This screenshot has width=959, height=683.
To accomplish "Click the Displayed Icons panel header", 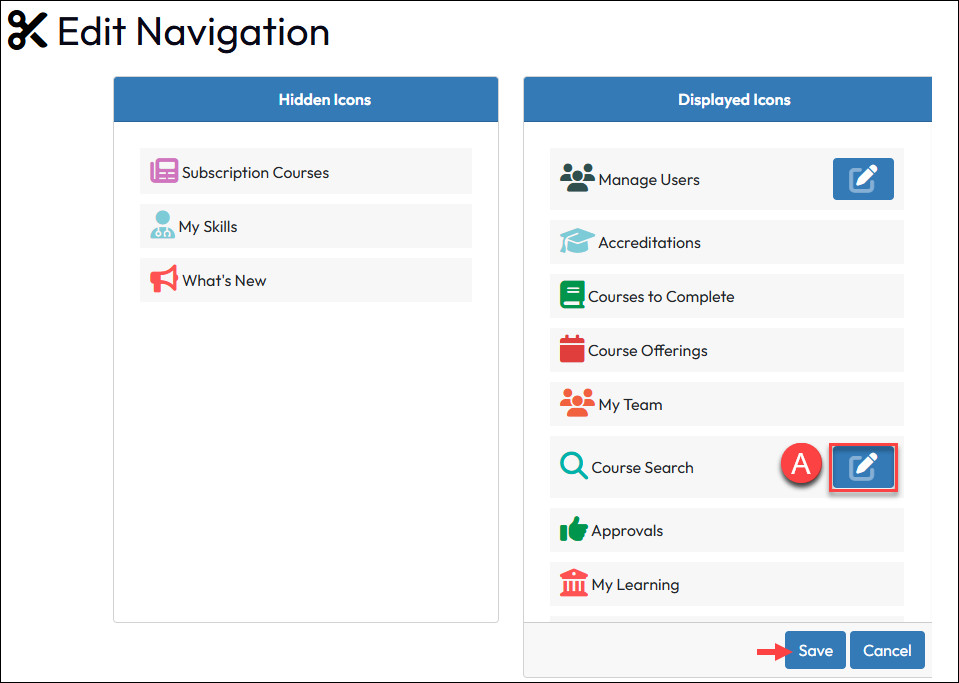I will point(733,100).
